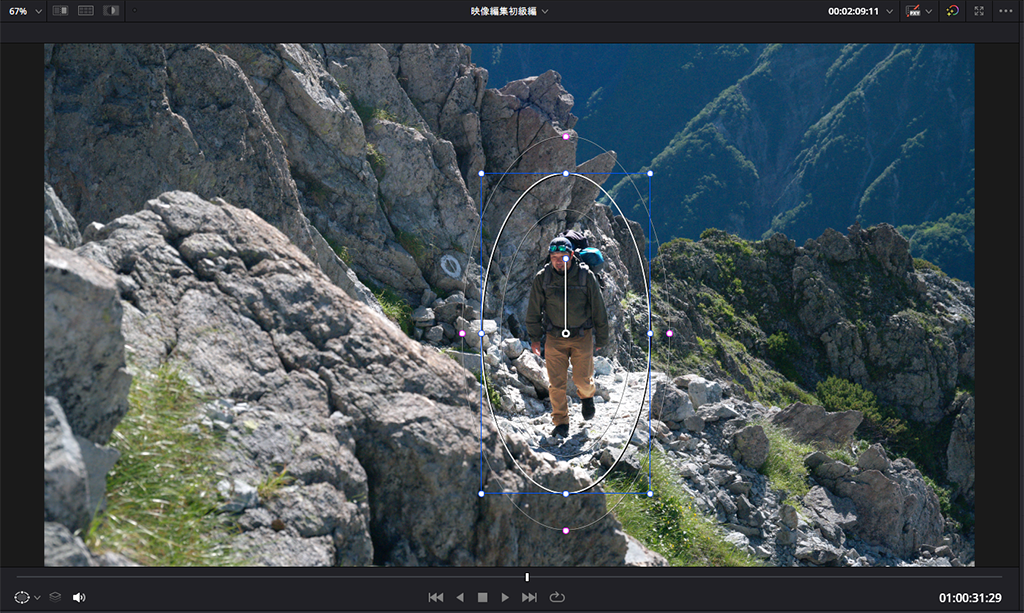Click the 01:00:31:29 timeline timecode
1024x613 pixels.
coord(970,597)
